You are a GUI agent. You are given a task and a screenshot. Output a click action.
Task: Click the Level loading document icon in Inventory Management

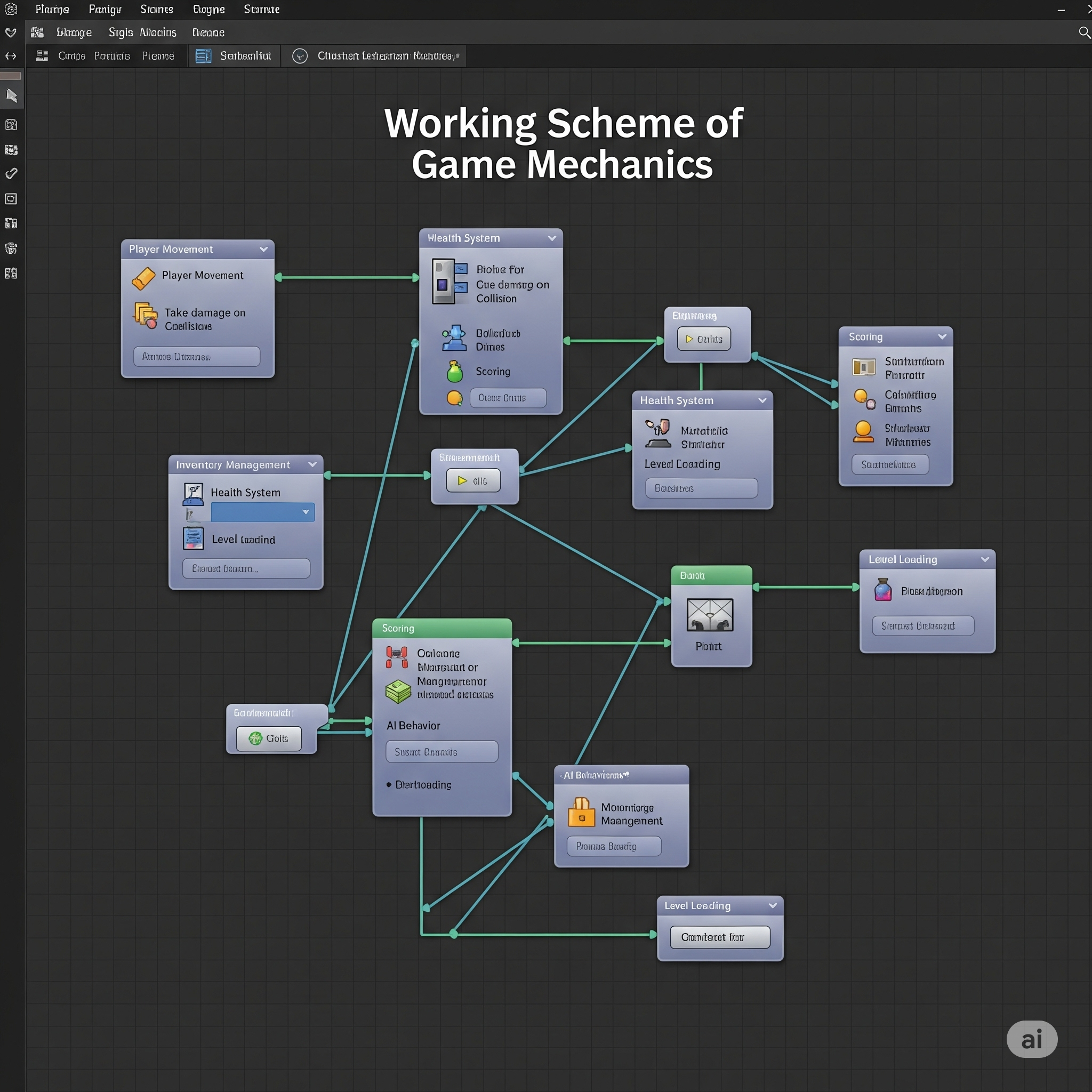pos(194,538)
